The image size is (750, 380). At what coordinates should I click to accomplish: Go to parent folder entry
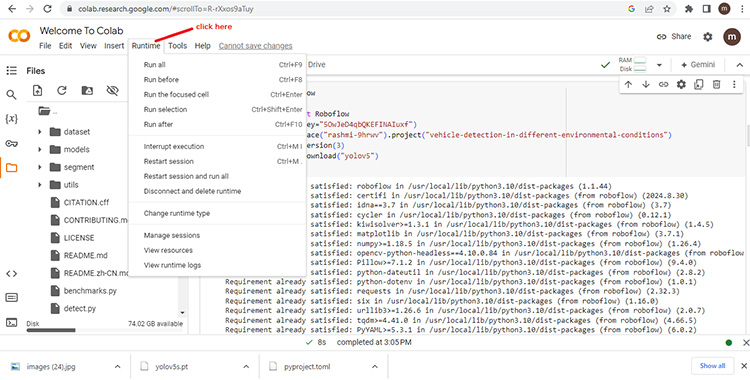[48, 111]
